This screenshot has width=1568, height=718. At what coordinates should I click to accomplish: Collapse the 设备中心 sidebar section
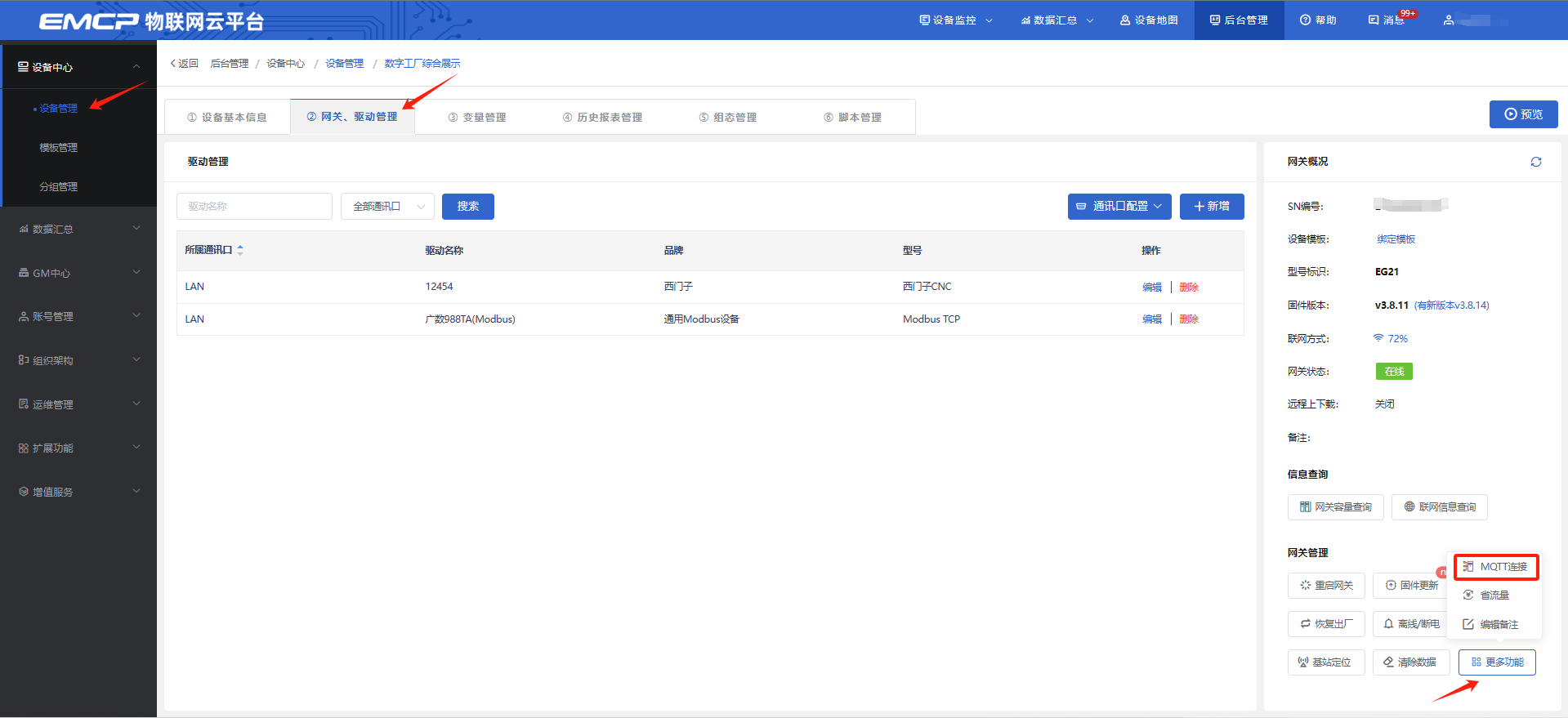coord(78,67)
